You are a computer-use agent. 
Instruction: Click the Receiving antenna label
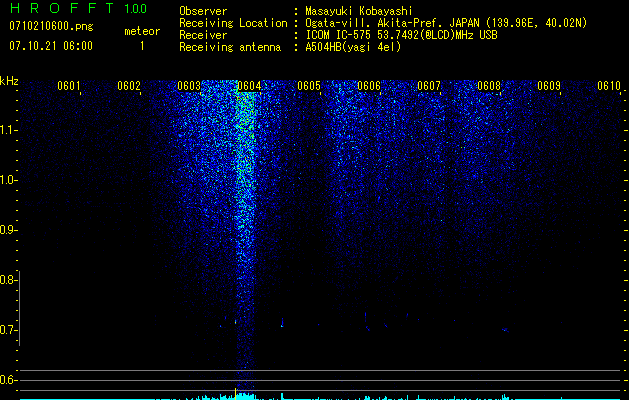point(230,47)
